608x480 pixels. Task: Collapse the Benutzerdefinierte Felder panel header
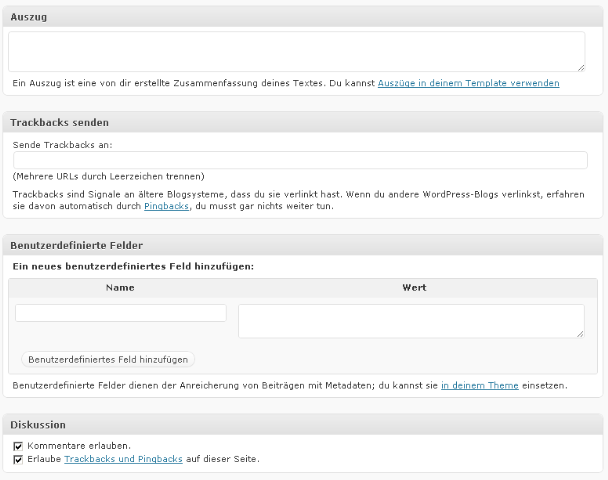(x=302, y=245)
